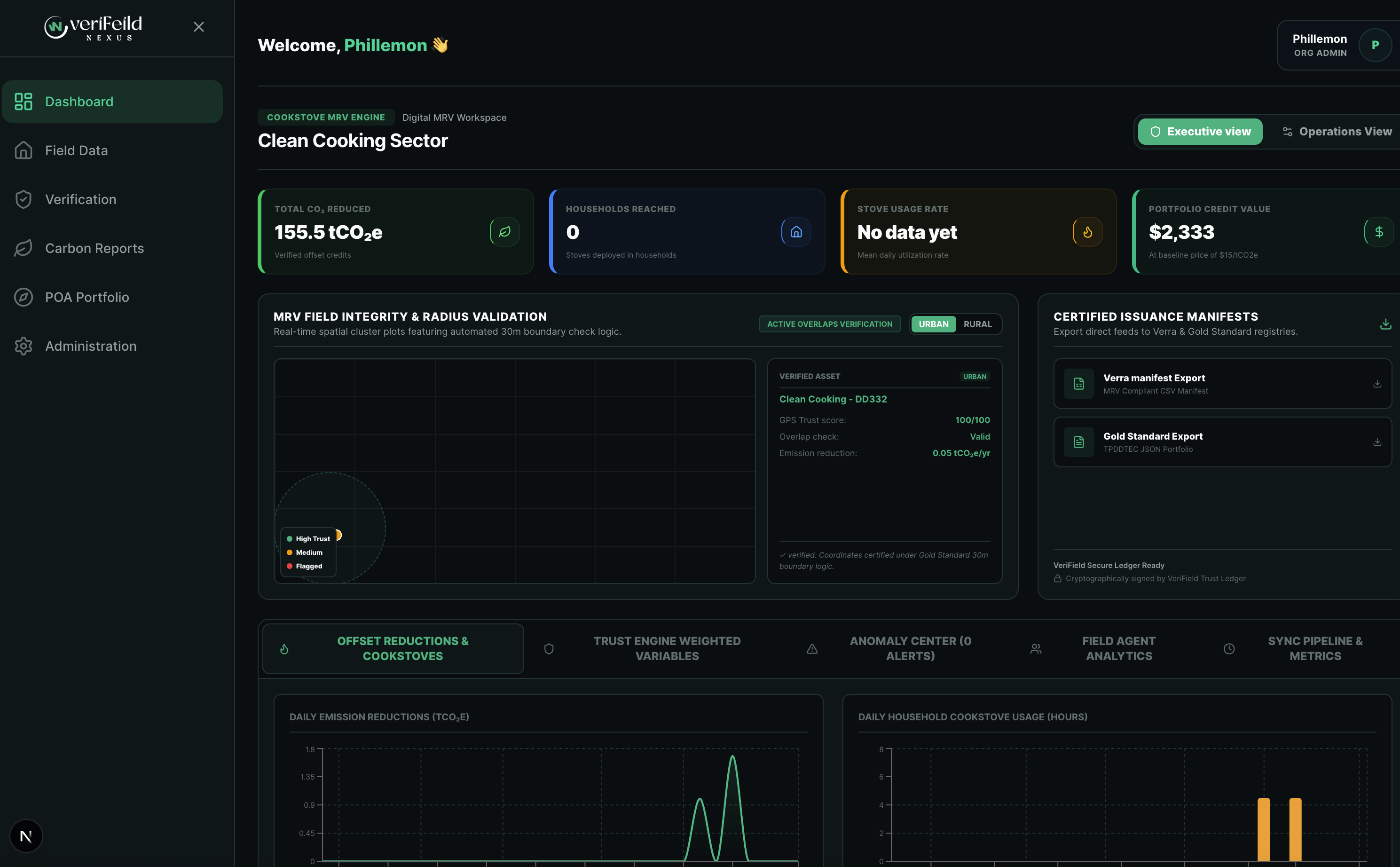Click the Next.js N button at bottom left

pos(26,836)
